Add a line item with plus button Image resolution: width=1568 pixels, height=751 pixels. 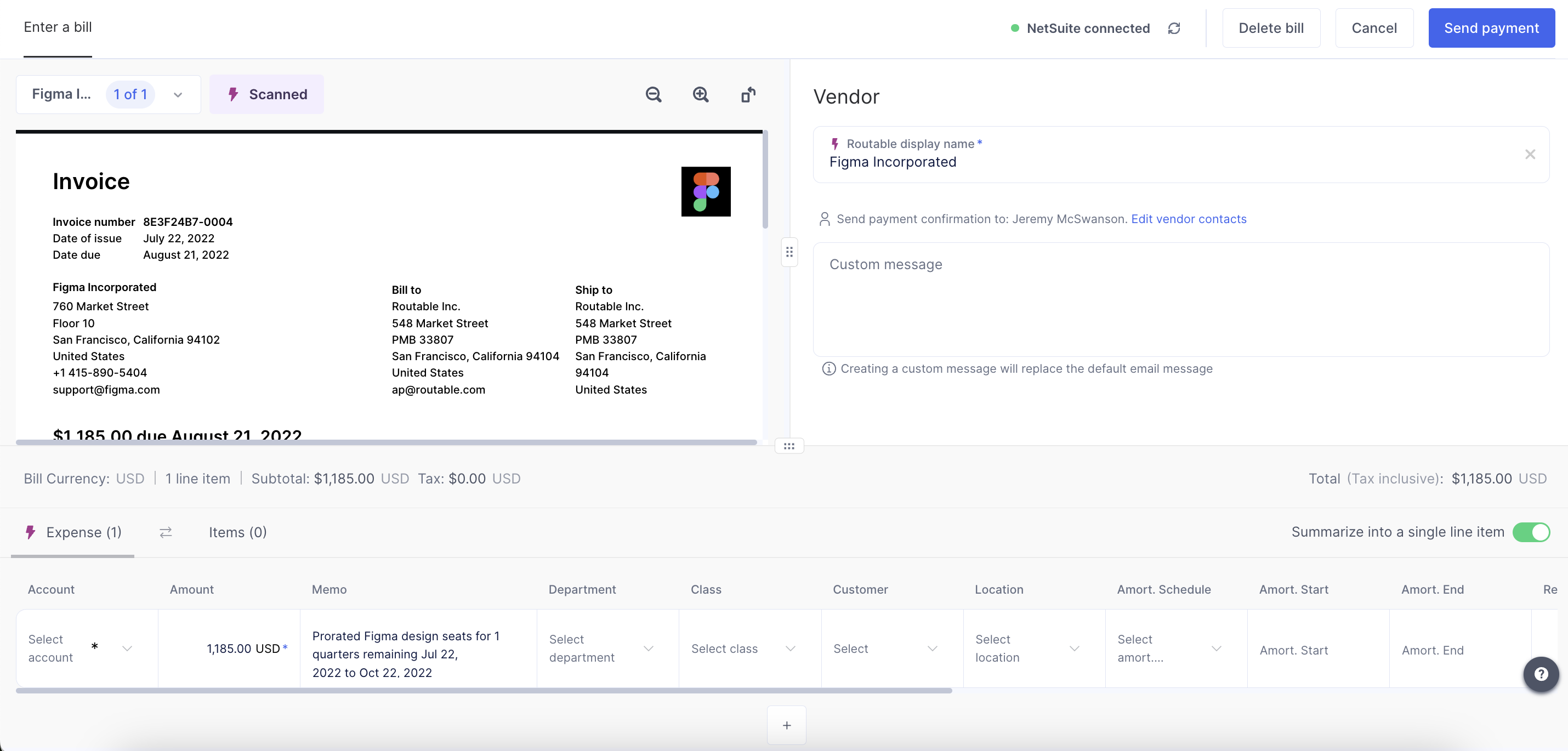coord(786,725)
